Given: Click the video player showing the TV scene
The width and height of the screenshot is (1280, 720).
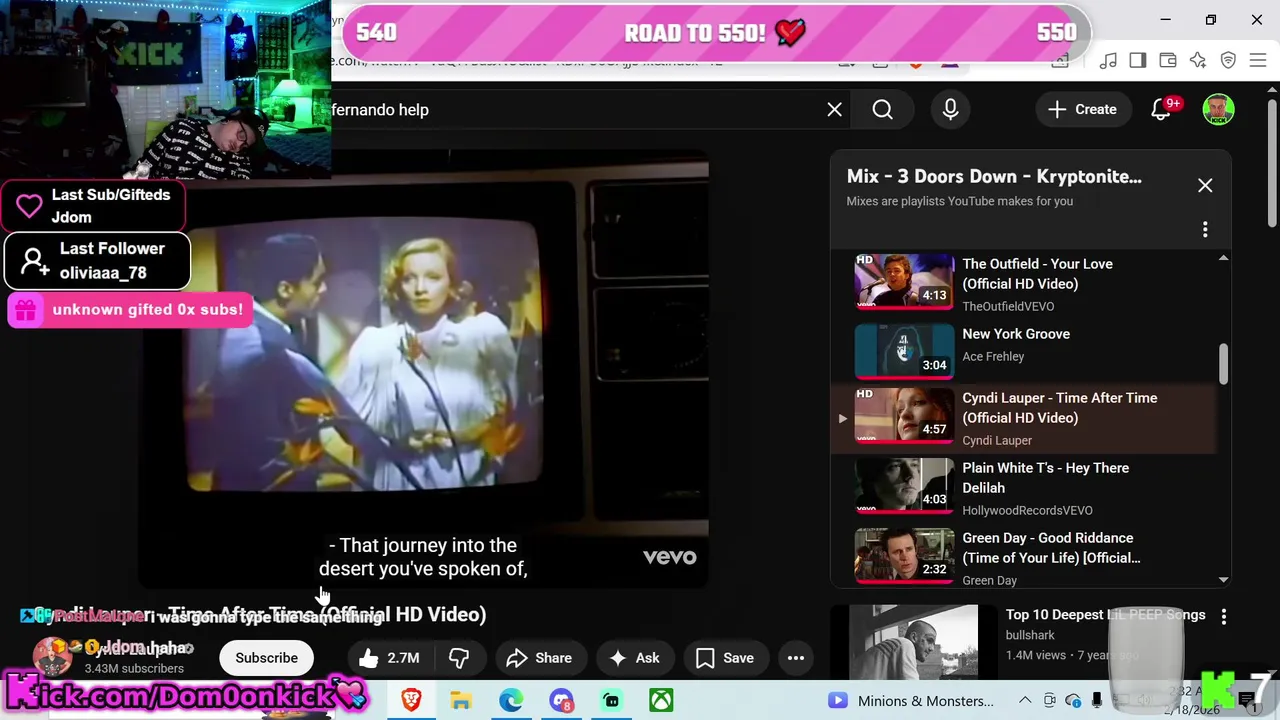Looking at the screenshot, I should [x=423, y=368].
